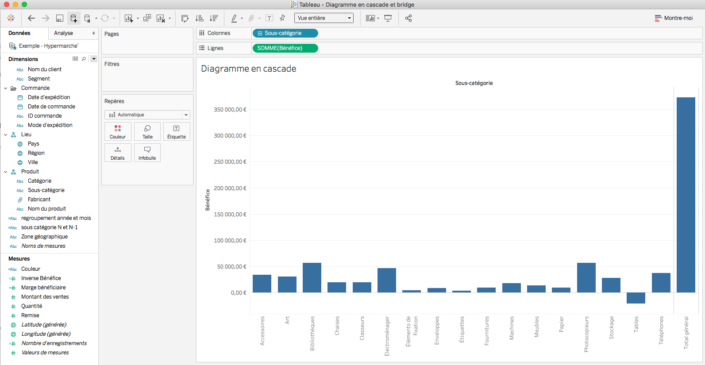Click the New worksheet icon
Viewport: 705px width, 365px height.
[129, 18]
